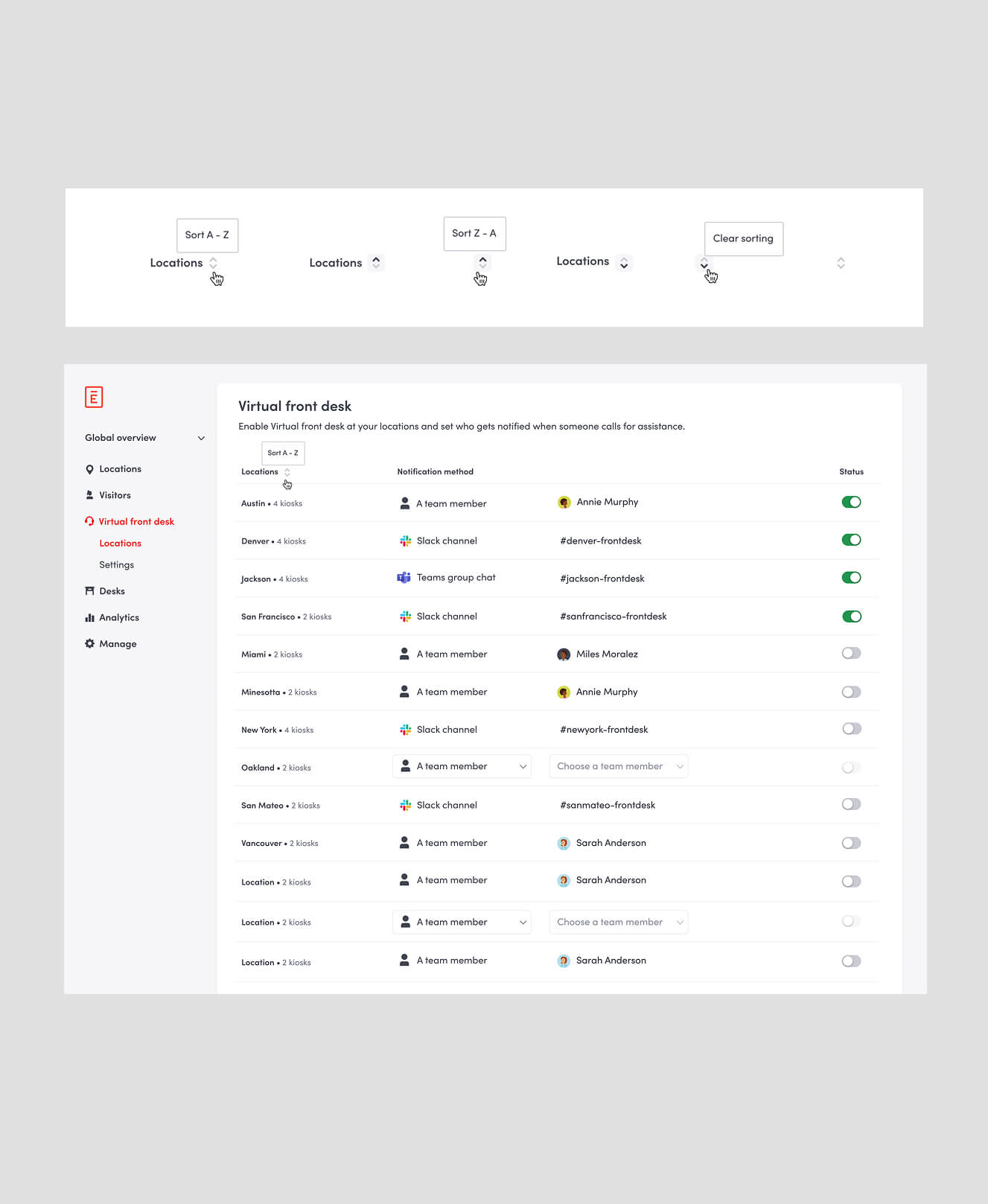Viewport: 988px width, 1204px height.
Task: Click the Teams icon in Jackson row
Action: tap(404, 578)
